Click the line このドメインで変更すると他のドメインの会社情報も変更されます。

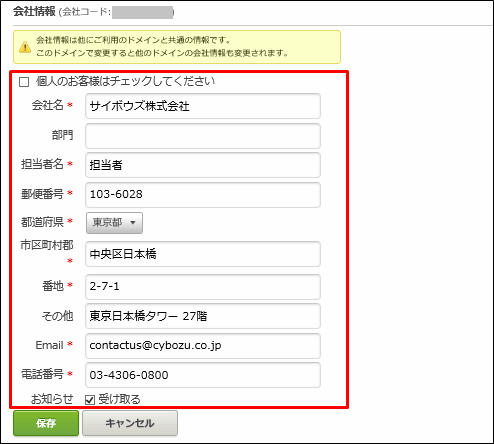point(162,53)
